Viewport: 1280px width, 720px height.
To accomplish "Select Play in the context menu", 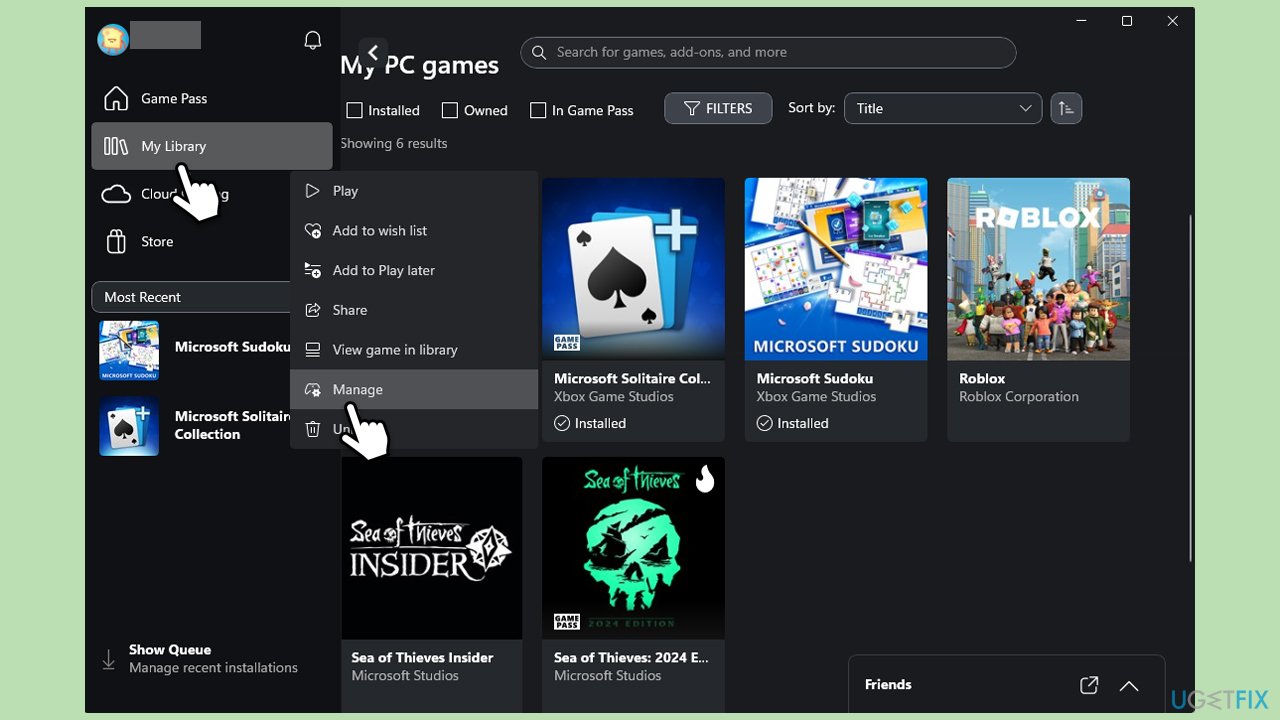I will (414, 191).
